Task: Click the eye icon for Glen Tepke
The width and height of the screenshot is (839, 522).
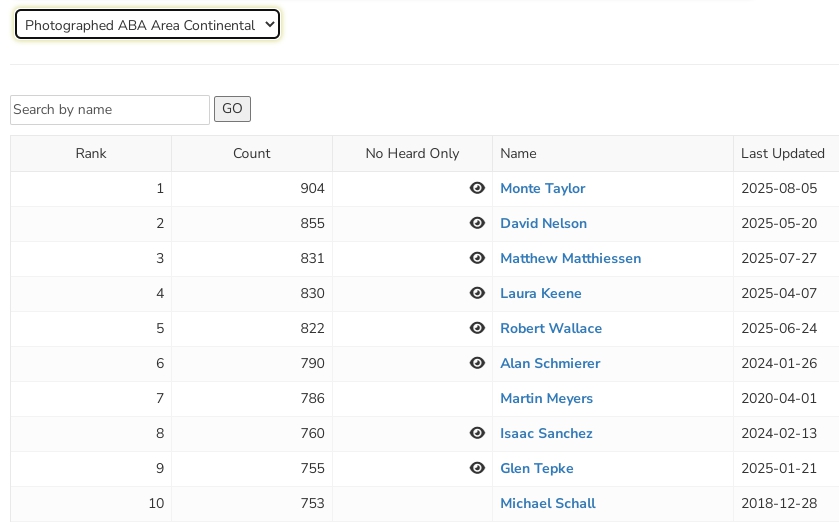Action: pyautogui.click(x=477, y=468)
